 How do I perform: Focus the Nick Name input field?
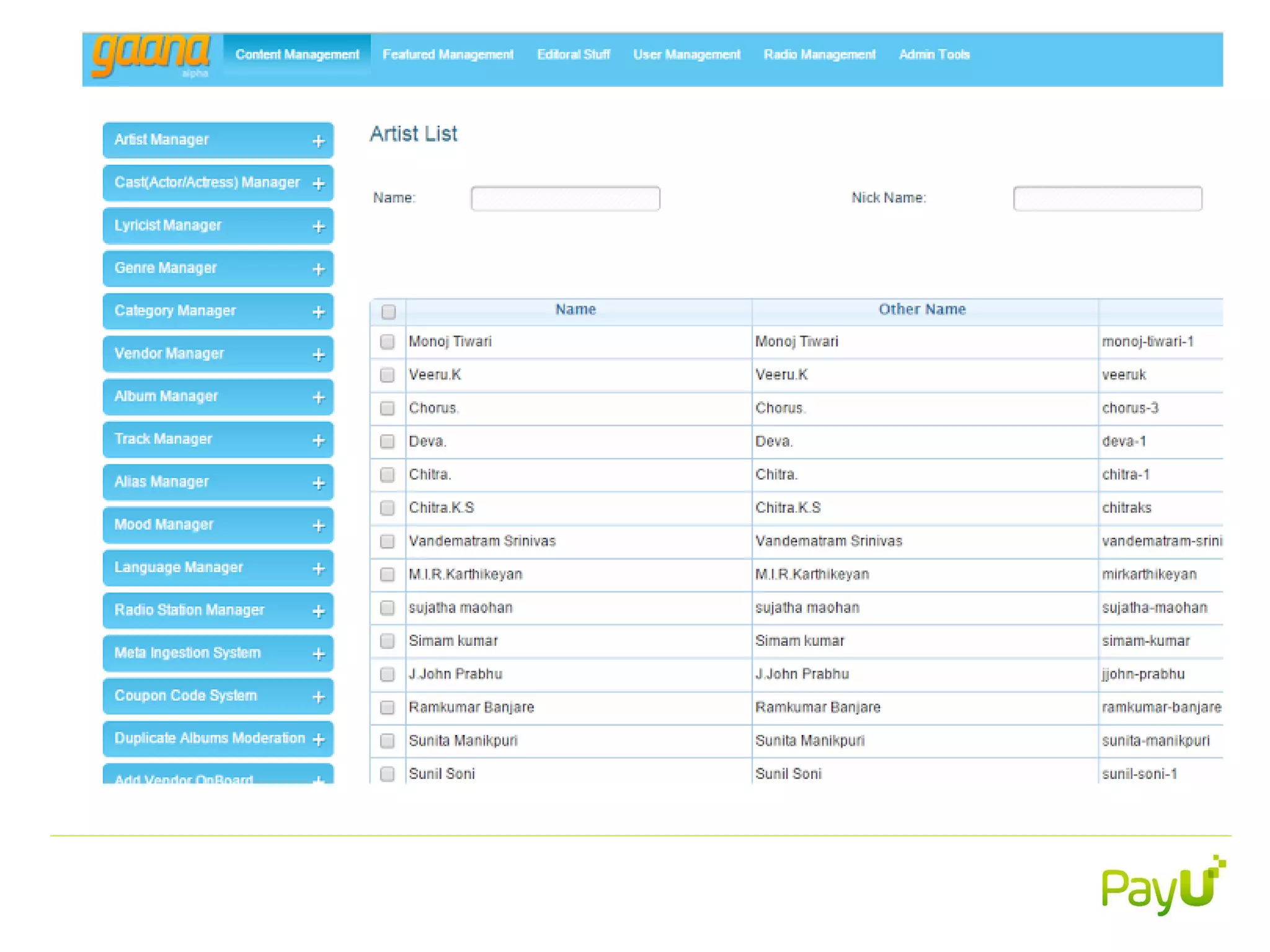tap(1107, 199)
